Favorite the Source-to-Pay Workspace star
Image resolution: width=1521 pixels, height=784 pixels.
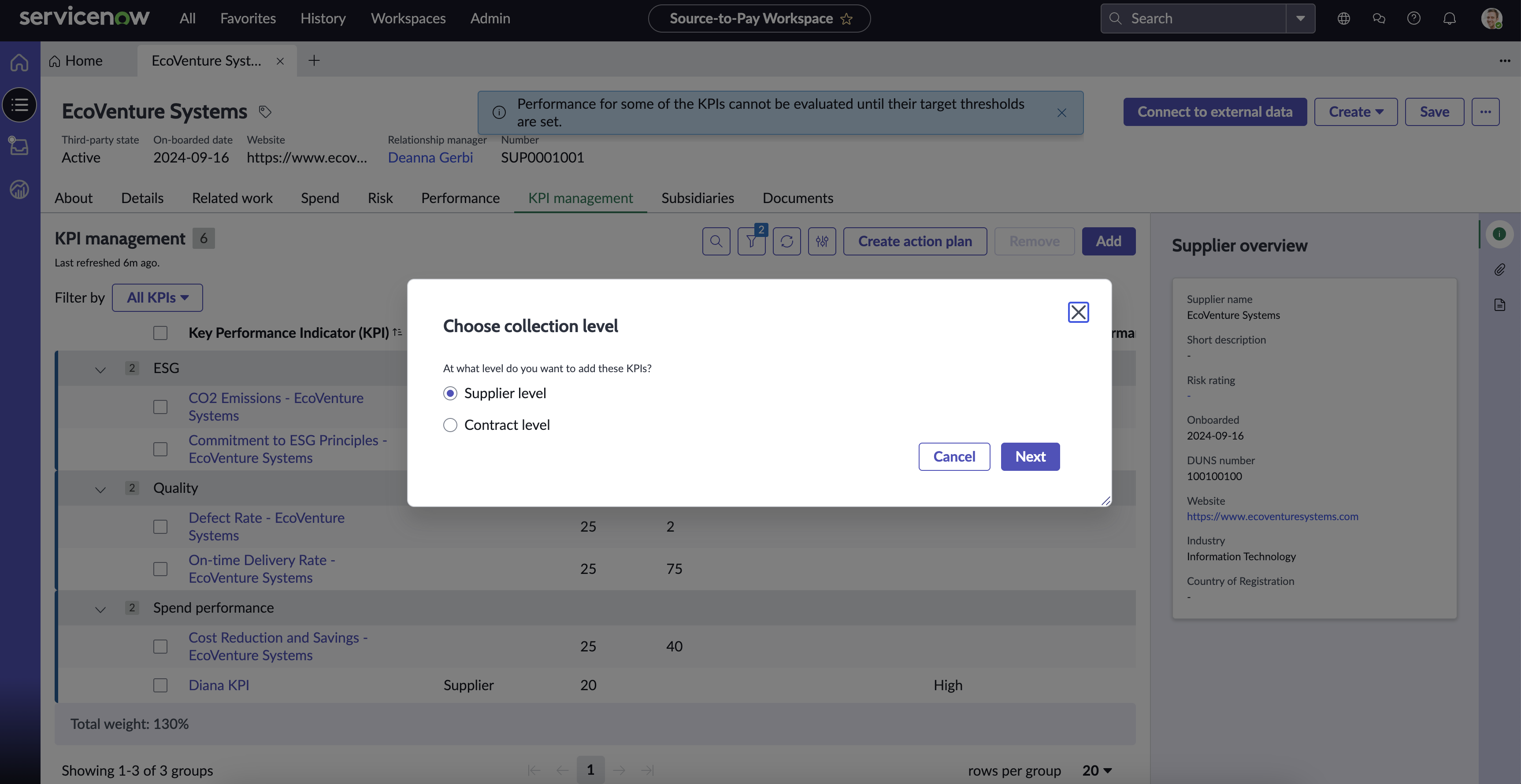pos(847,19)
